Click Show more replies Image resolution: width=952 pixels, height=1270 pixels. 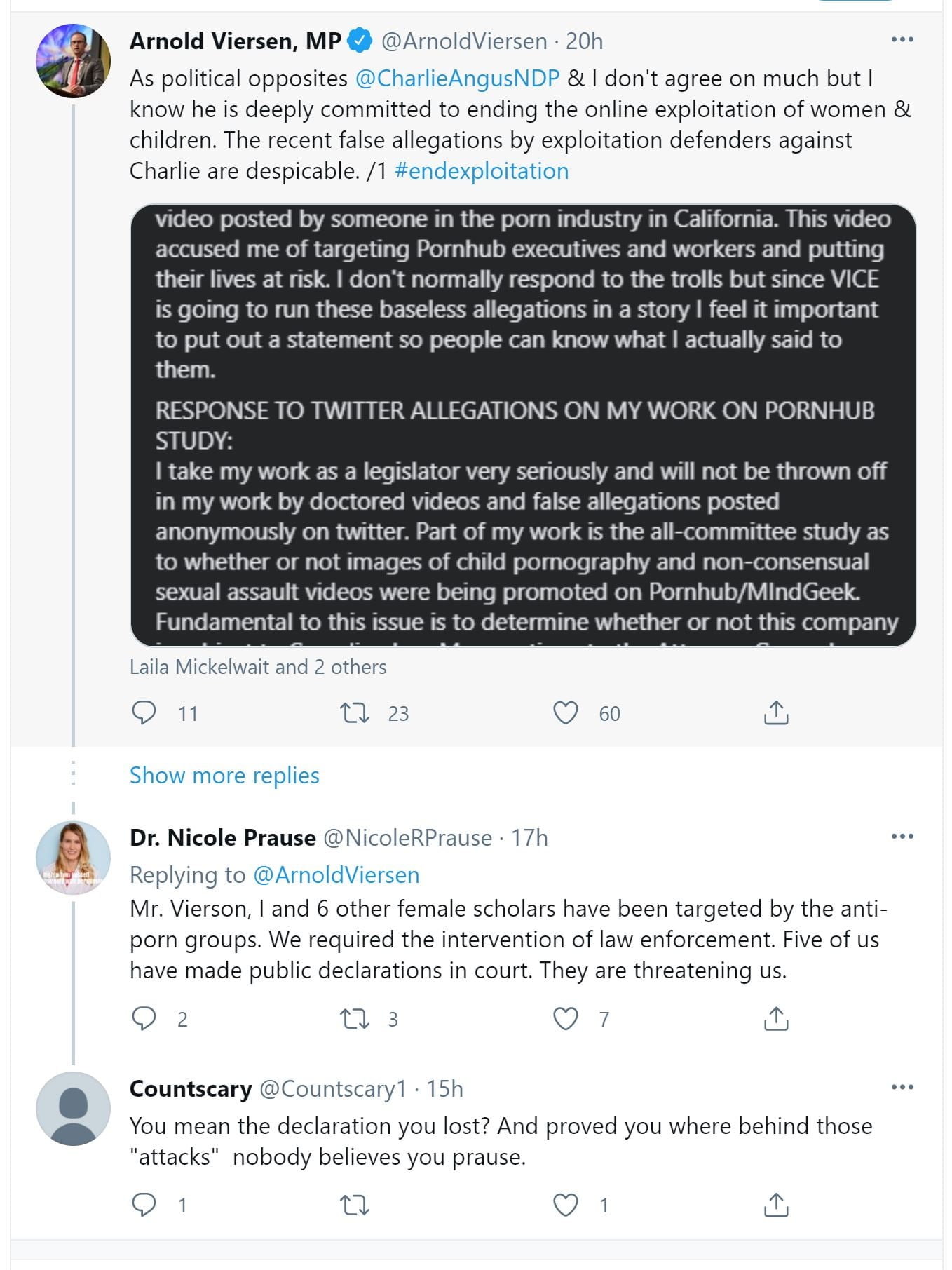tap(224, 775)
